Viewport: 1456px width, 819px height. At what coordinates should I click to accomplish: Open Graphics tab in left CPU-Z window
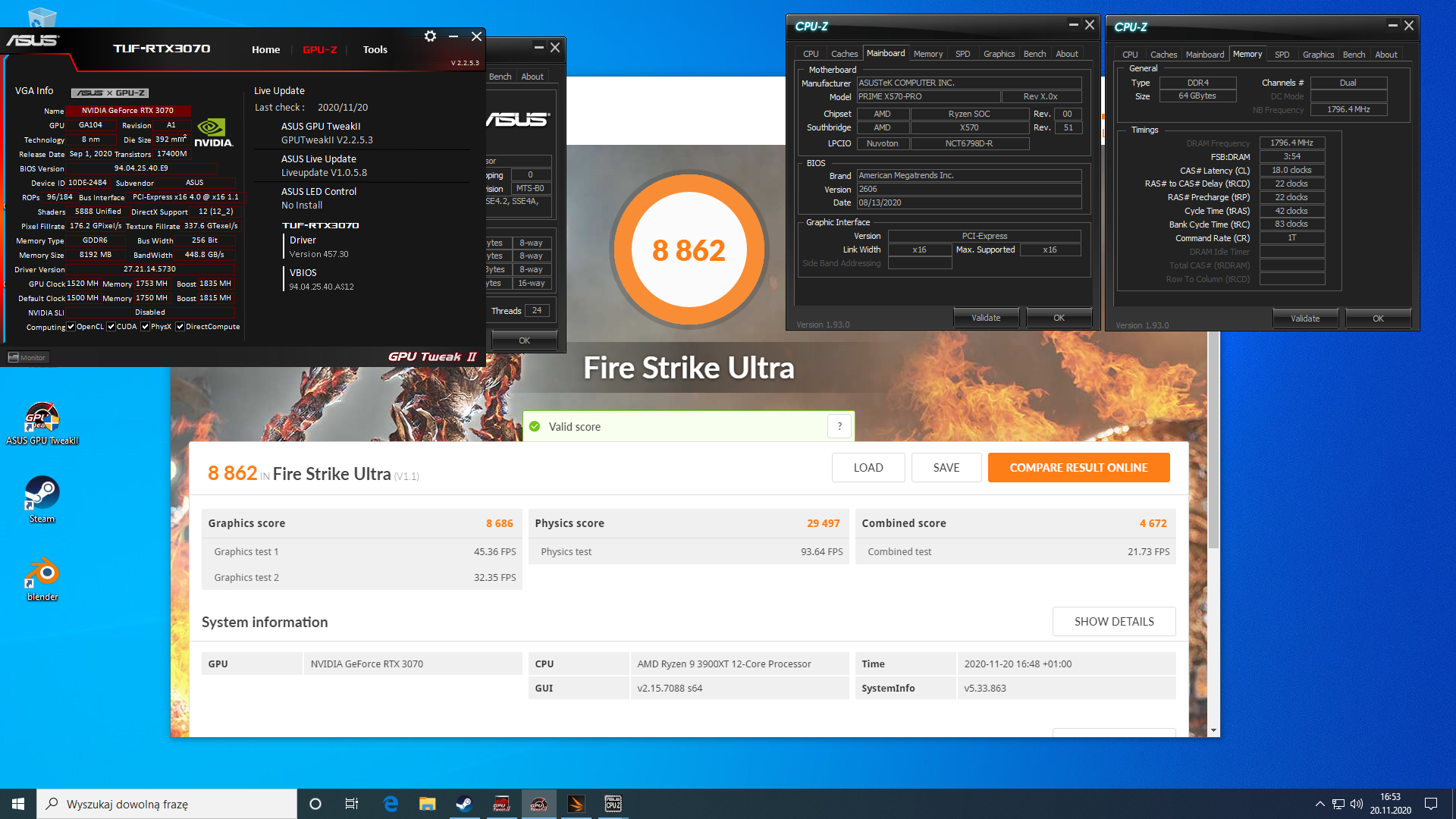[x=999, y=54]
